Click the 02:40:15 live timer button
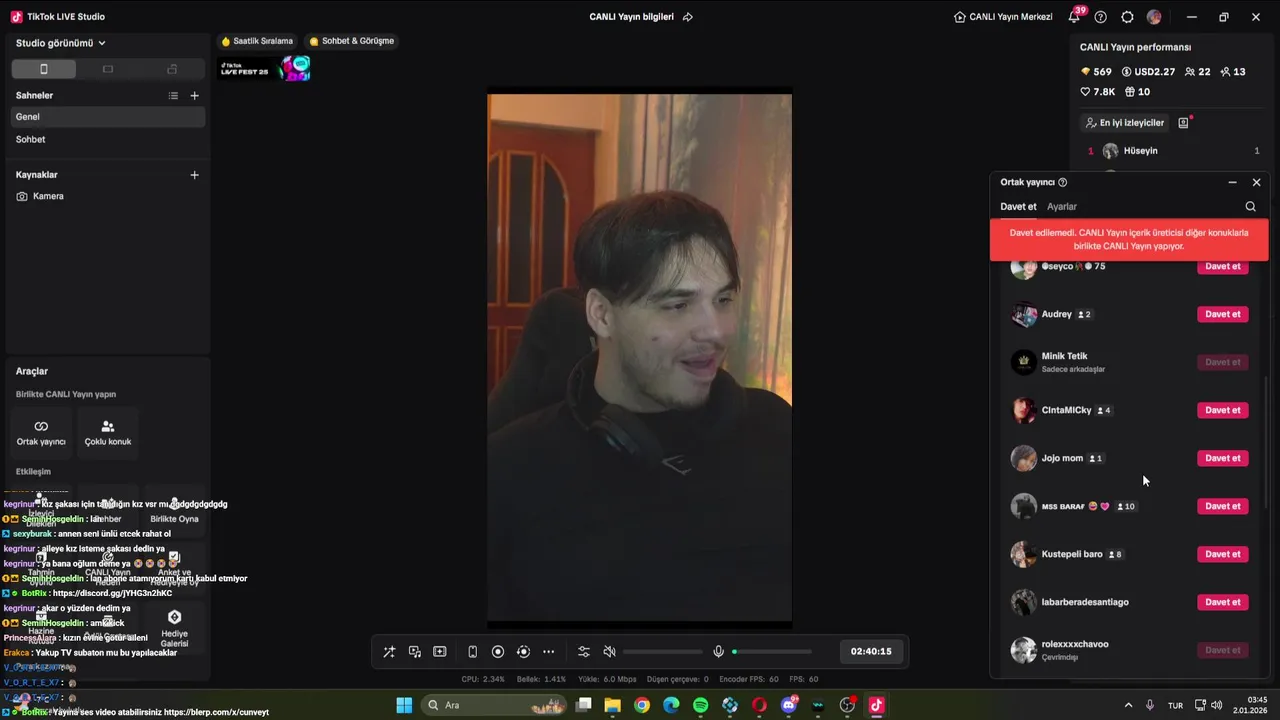 pos(871,651)
